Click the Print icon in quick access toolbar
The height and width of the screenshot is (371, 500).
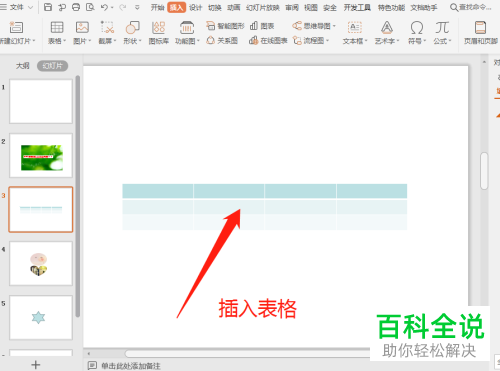[76, 7]
